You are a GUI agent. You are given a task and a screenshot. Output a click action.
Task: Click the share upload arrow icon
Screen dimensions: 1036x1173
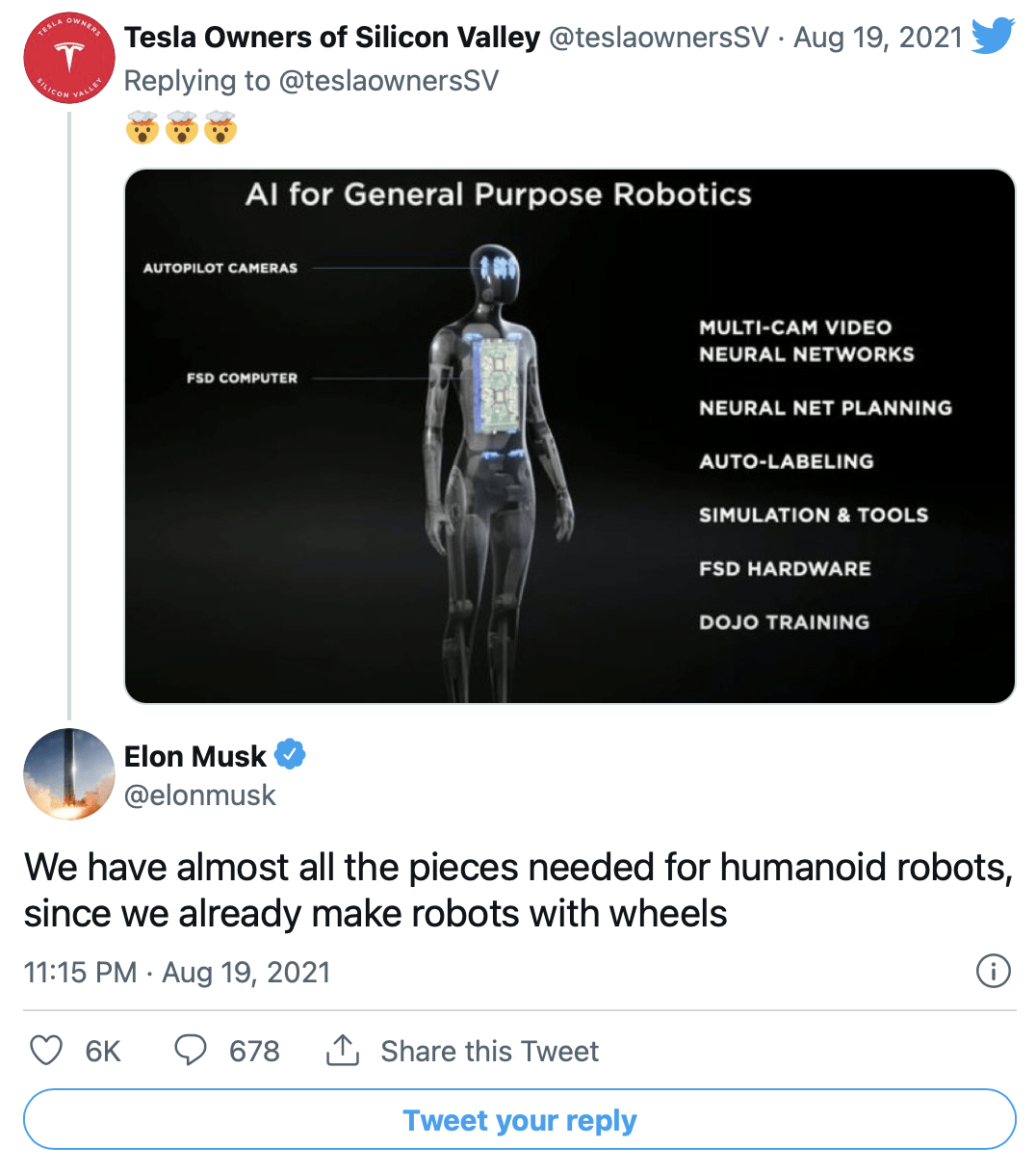[x=343, y=1050]
